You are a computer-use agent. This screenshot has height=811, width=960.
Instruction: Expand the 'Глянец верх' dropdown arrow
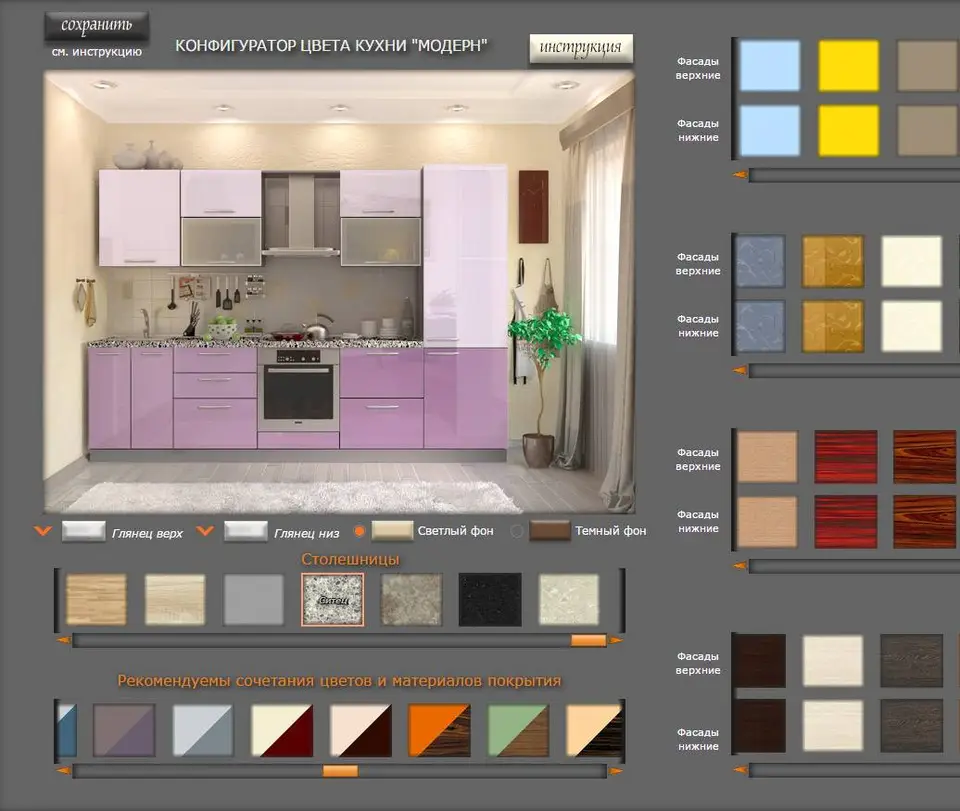43,531
